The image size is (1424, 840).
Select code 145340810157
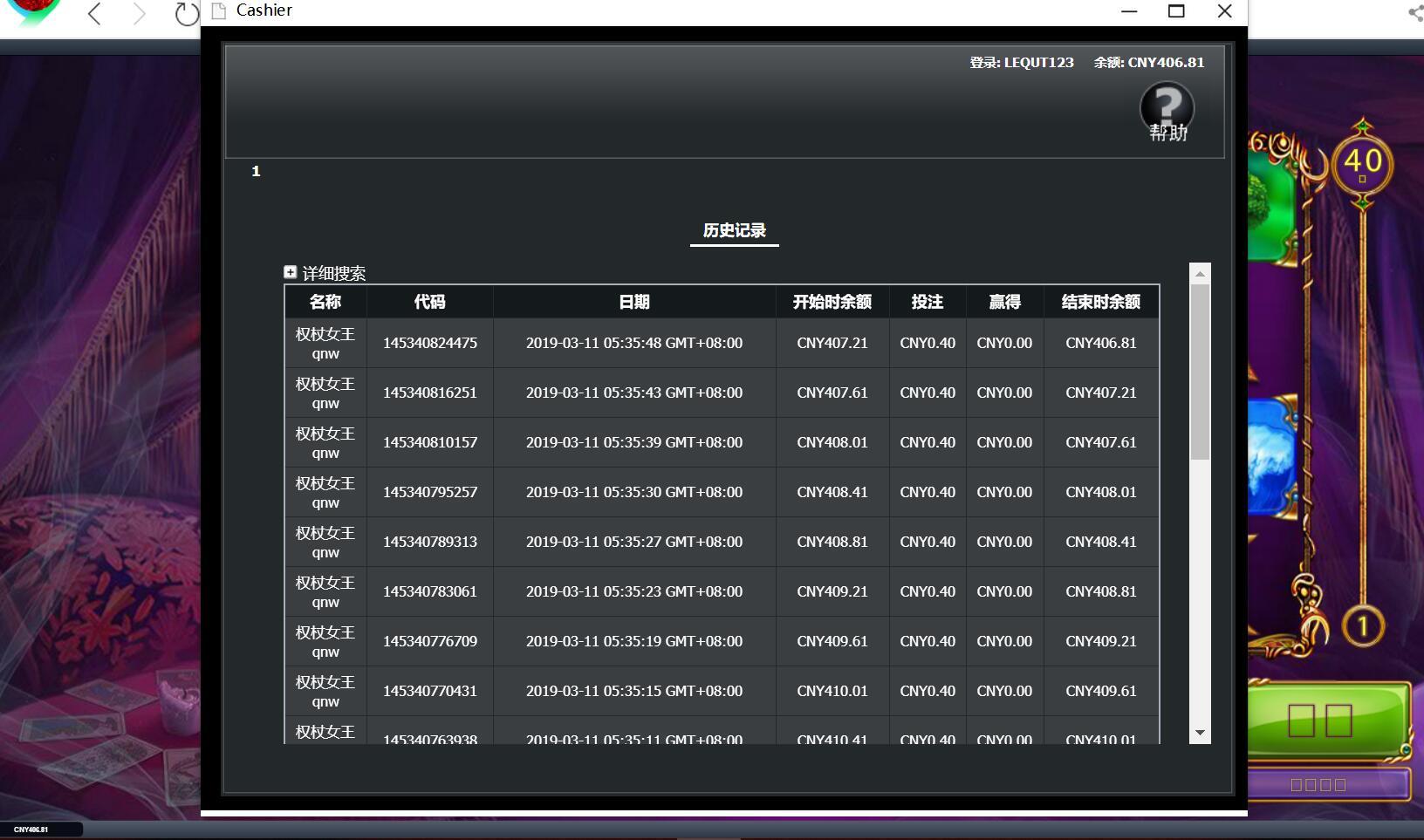(x=430, y=442)
